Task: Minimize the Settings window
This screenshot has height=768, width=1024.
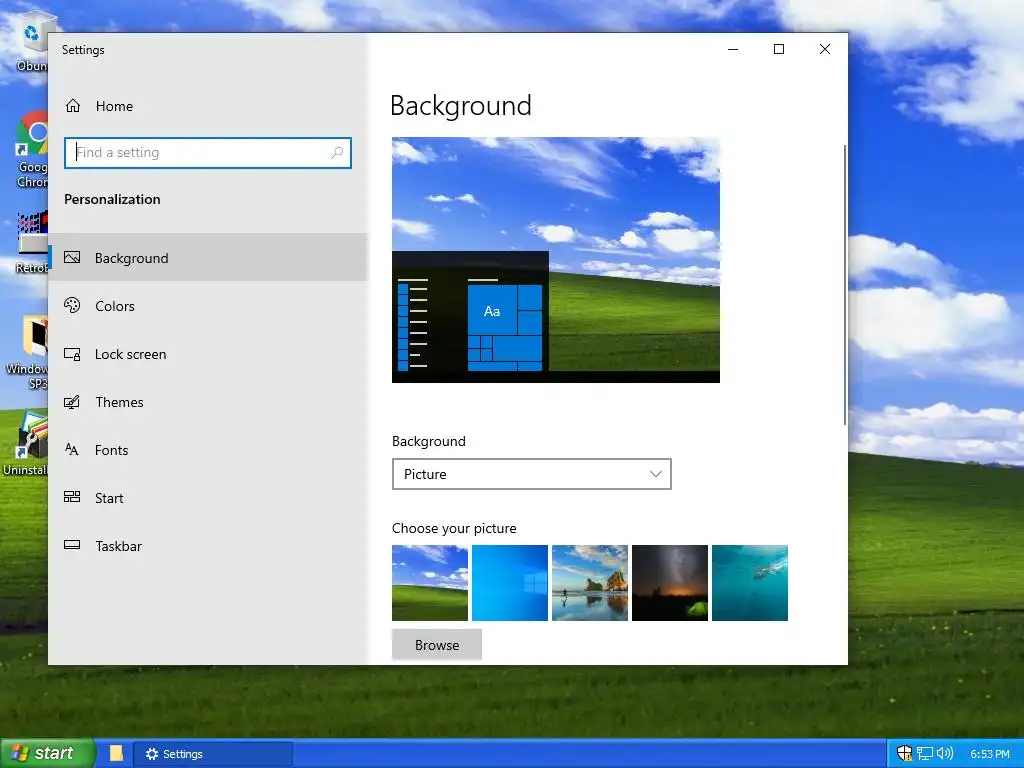Action: (x=733, y=50)
